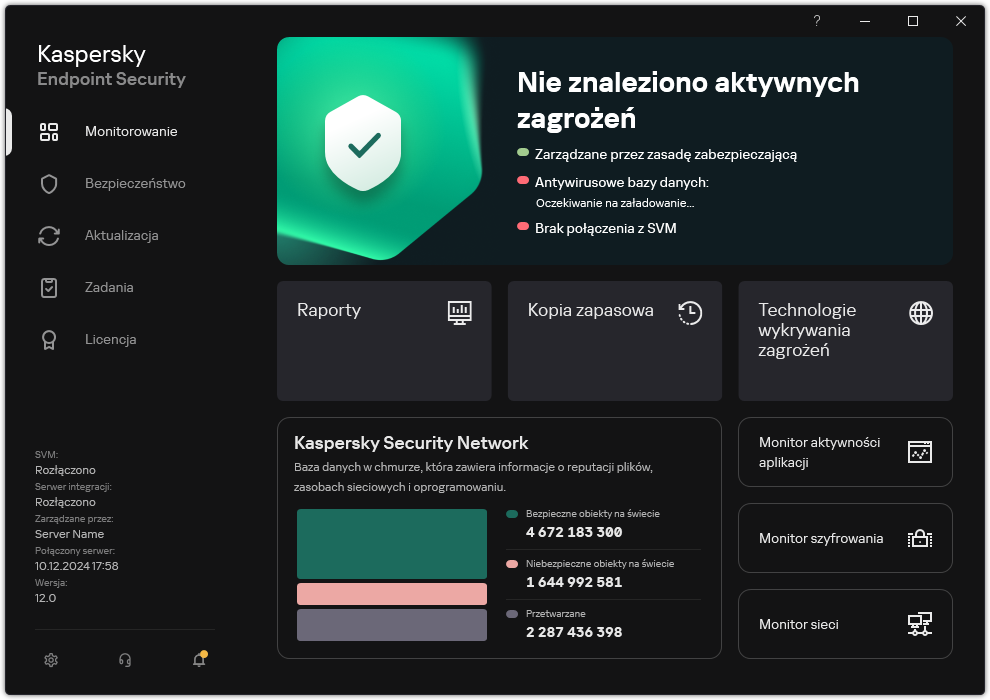The width and height of the screenshot is (990, 700).
Task: Open the Raporty monitor icon
Action: [x=459, y=313]
